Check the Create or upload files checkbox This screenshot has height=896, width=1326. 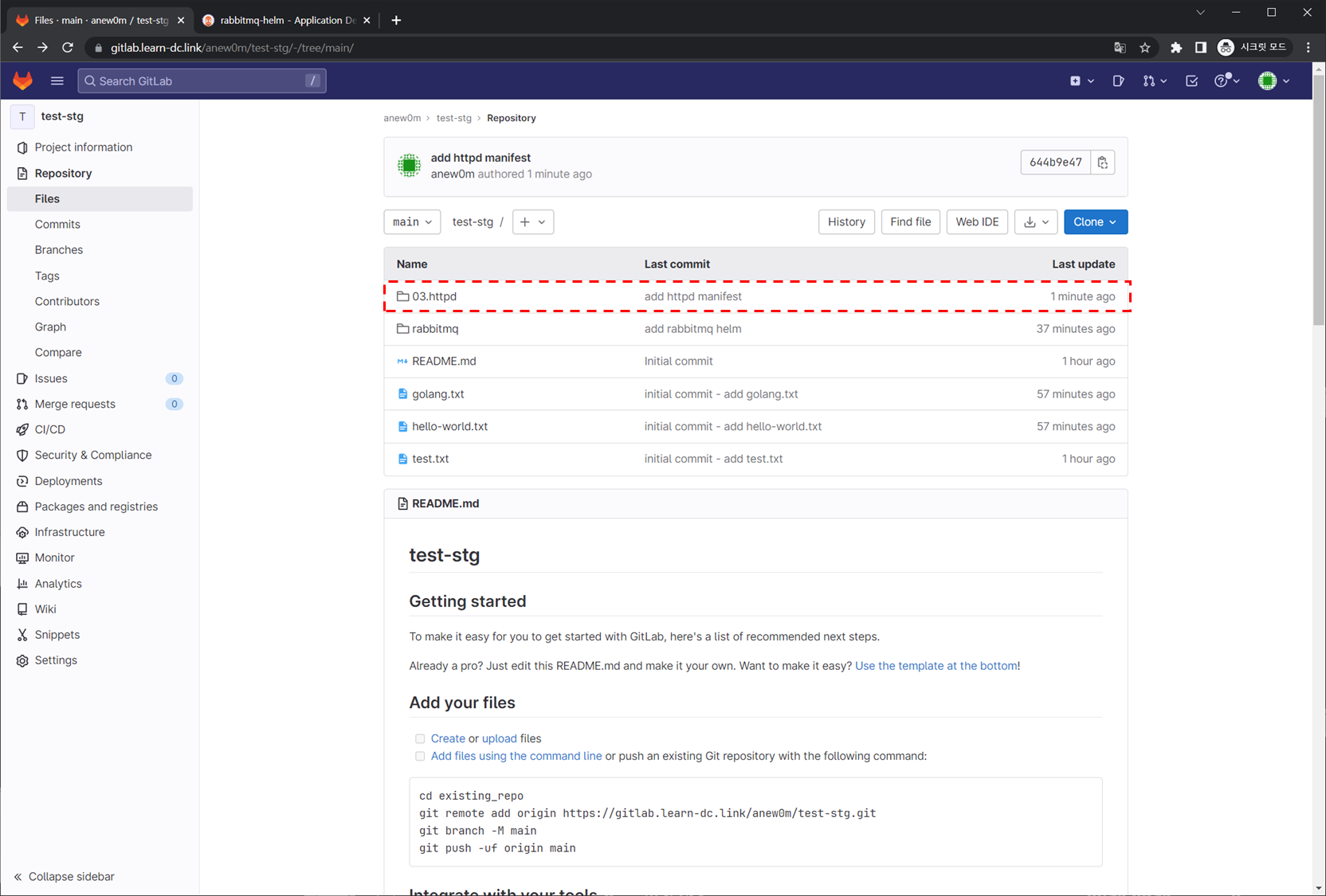420,739
